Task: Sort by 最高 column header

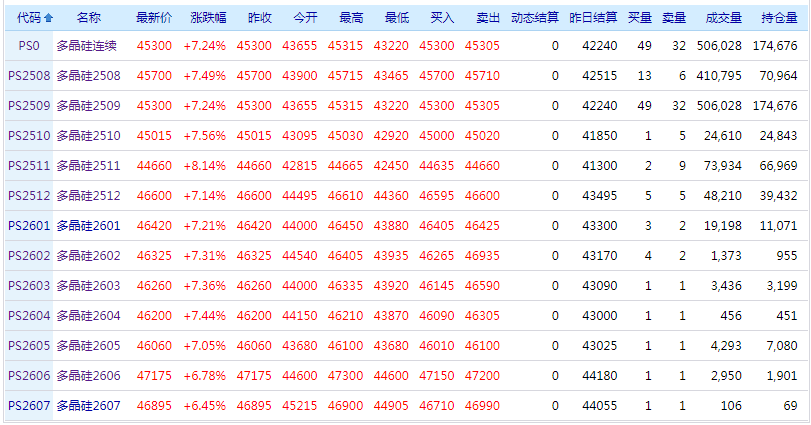Action: pyautogui.click(x=351, y=18)
